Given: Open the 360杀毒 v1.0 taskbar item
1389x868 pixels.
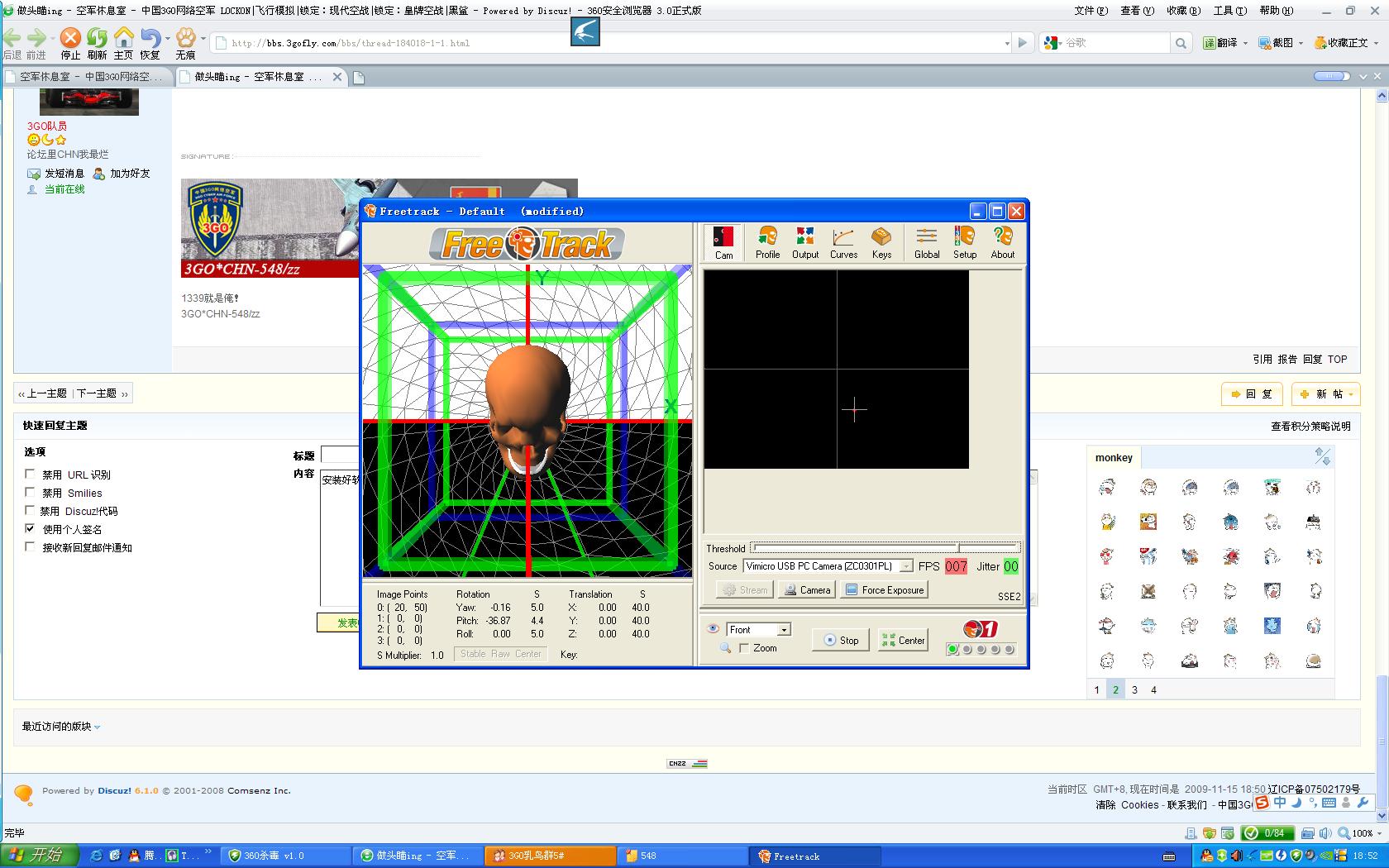Looking at the screenshot, I should (x=284, y=856).
